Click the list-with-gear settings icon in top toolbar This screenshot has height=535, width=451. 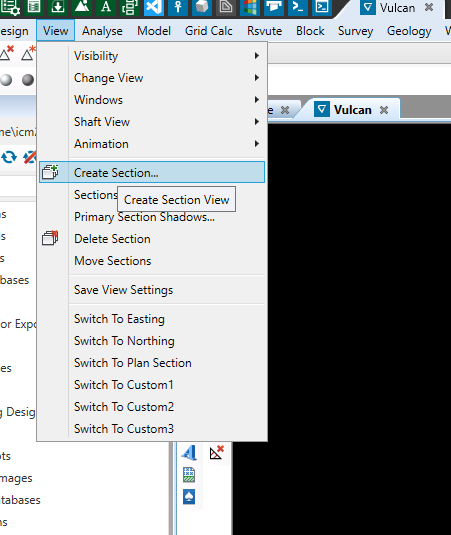(10, 7)
